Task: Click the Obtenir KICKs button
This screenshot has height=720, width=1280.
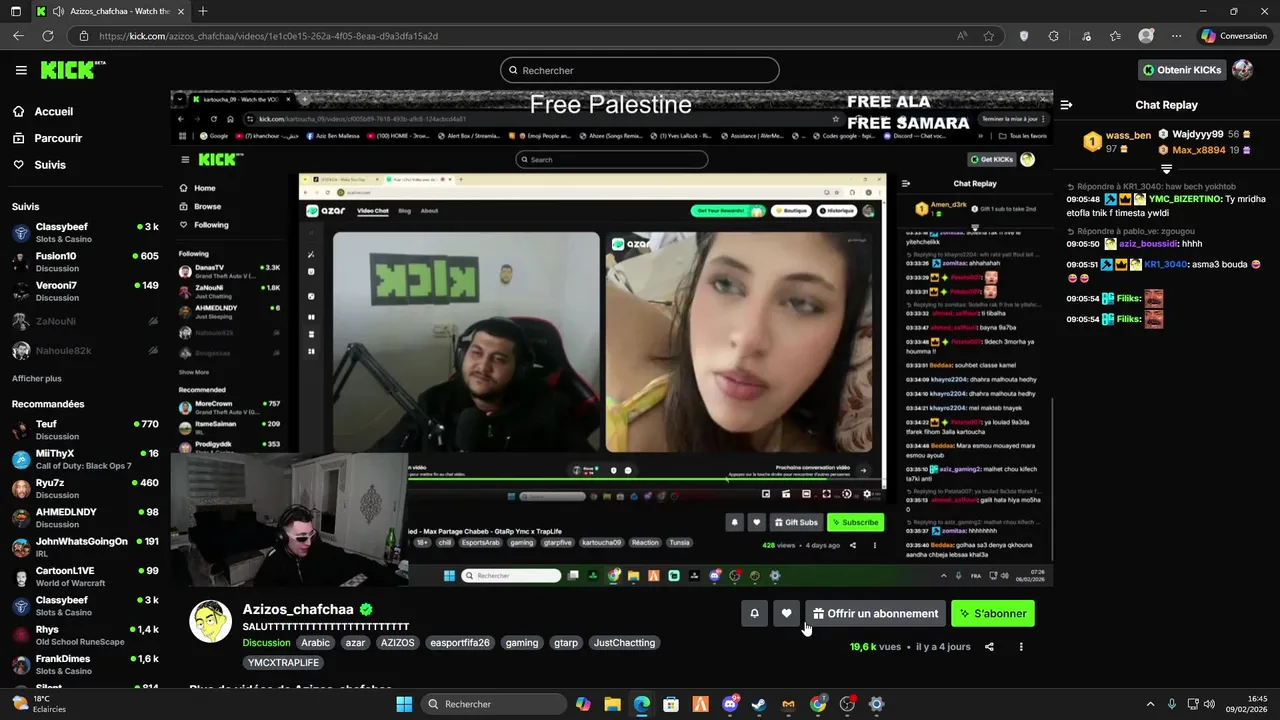Action: [x=1182, y=70]
